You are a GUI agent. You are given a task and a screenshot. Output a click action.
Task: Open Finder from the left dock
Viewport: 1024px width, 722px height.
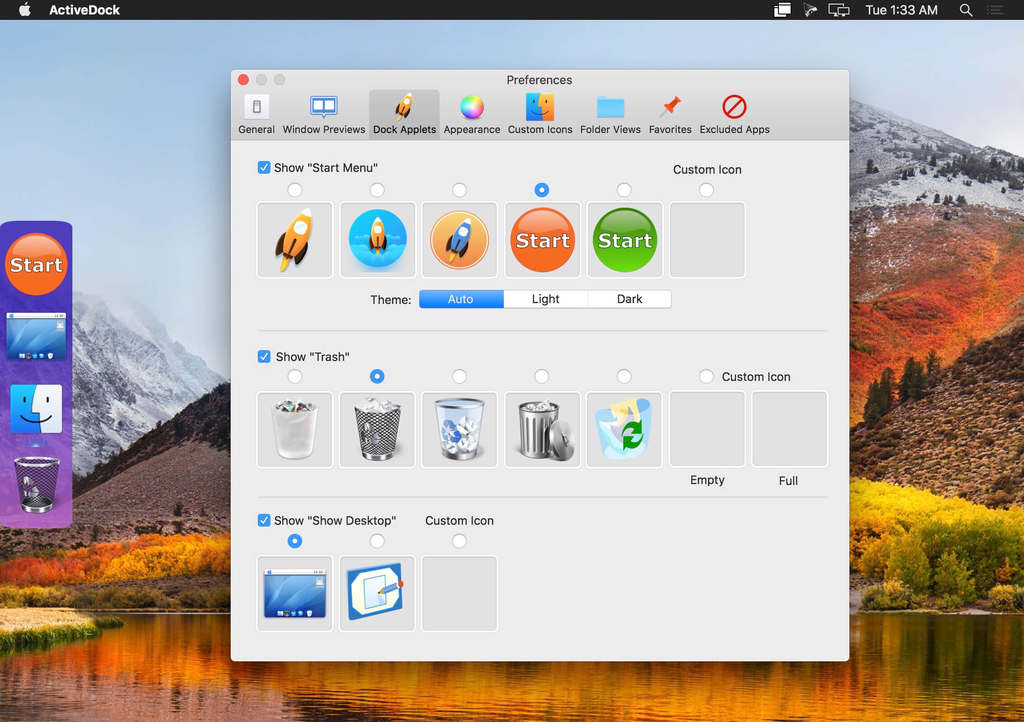(x=36, y=409)
